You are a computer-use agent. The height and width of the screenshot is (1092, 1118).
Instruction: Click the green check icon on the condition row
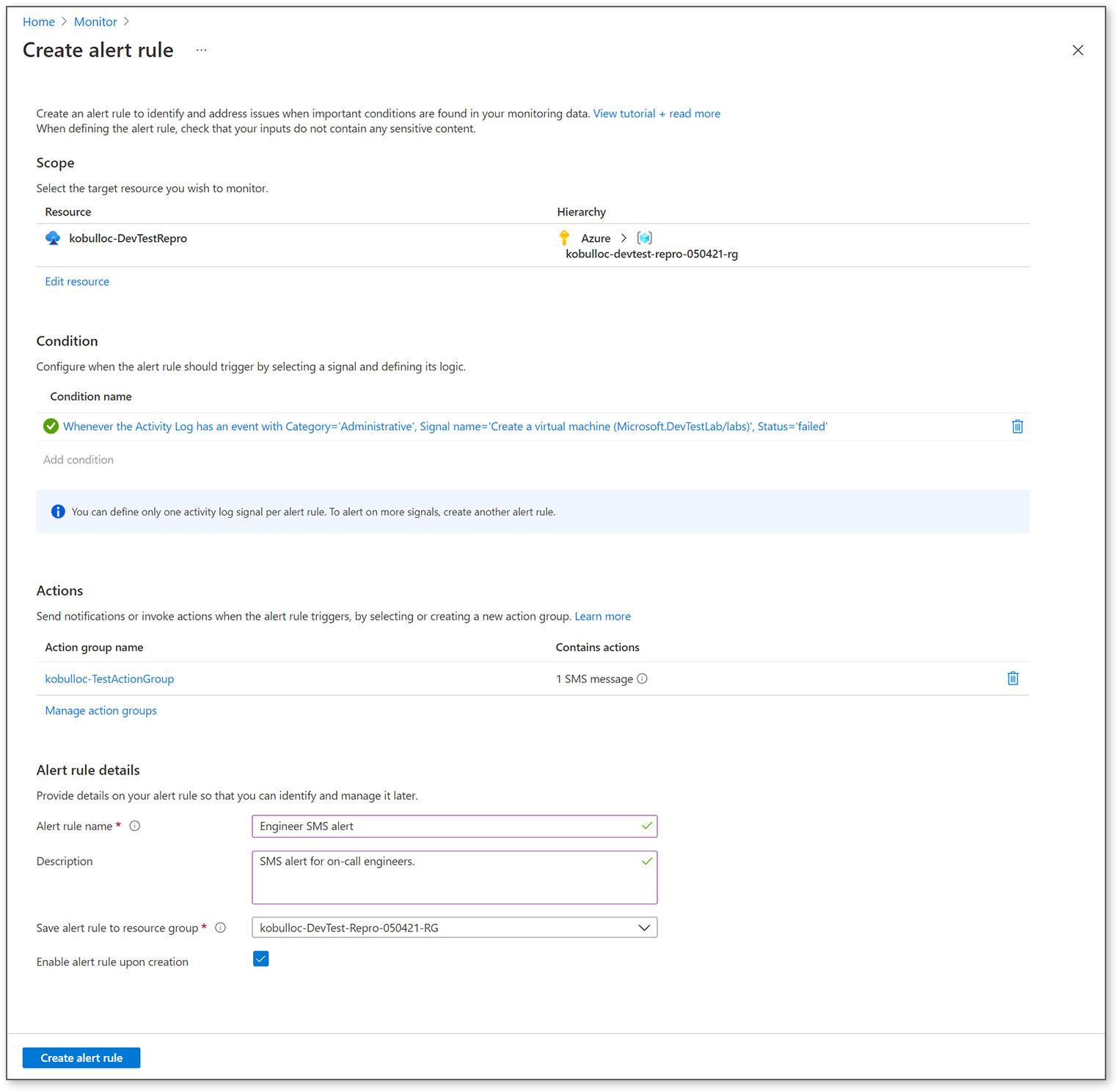(x=51, y=426)
